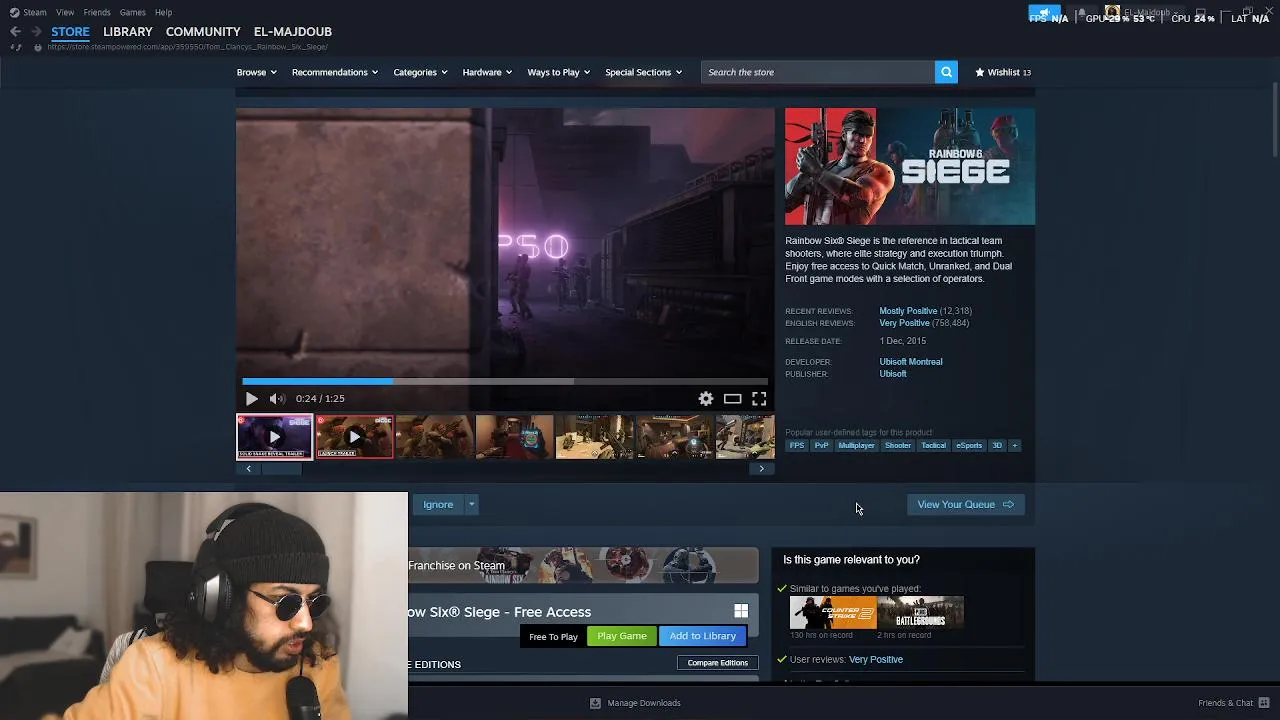
Task: Open video settings gear
Action: coord(706,399)
